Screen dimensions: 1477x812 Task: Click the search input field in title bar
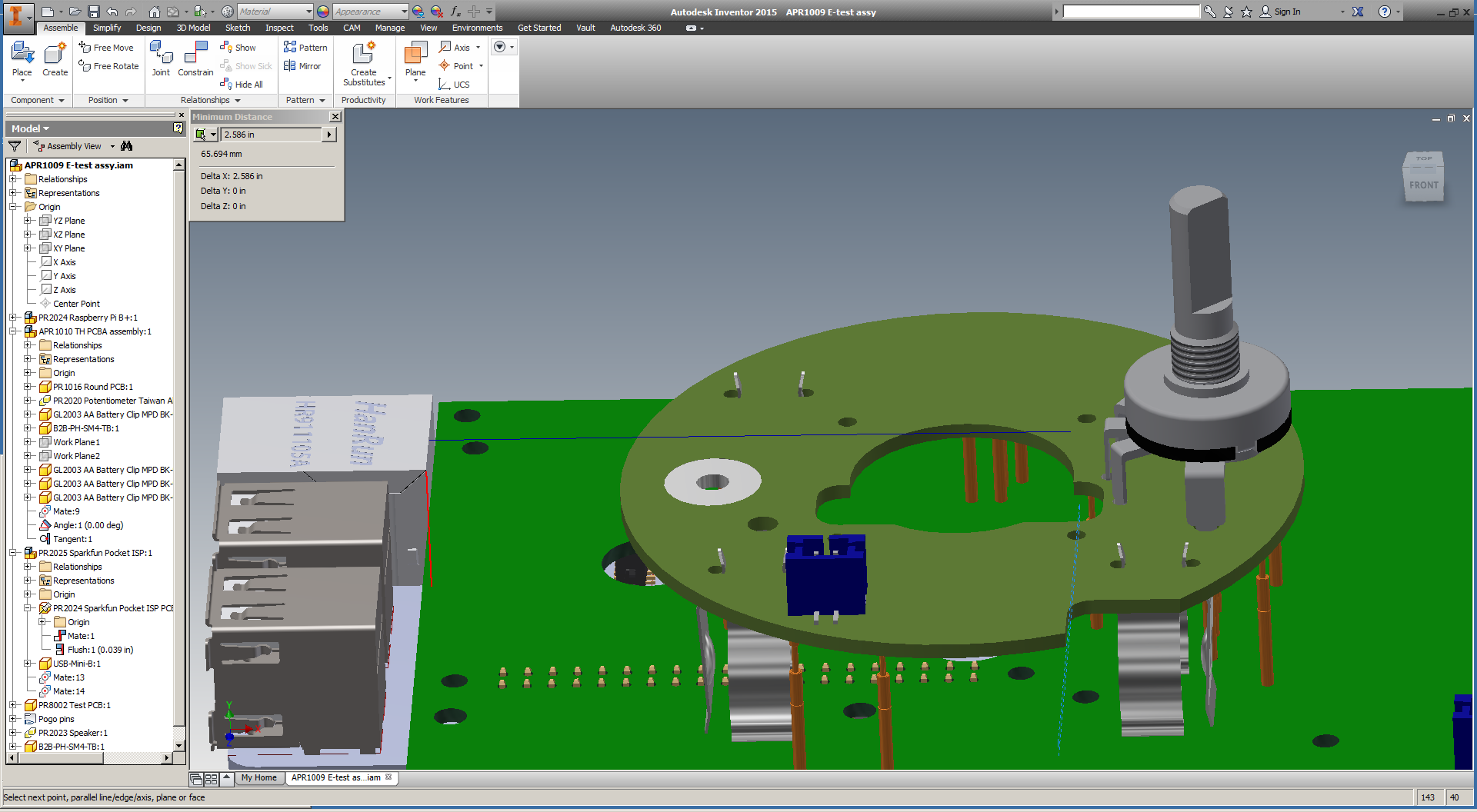click(1131, 12)
